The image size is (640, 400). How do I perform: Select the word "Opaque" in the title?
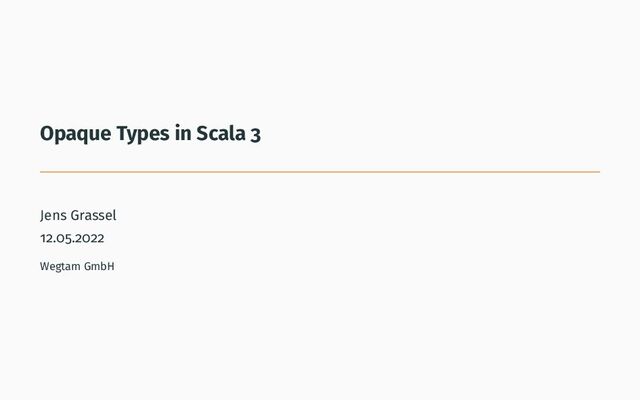coord(76,135)
